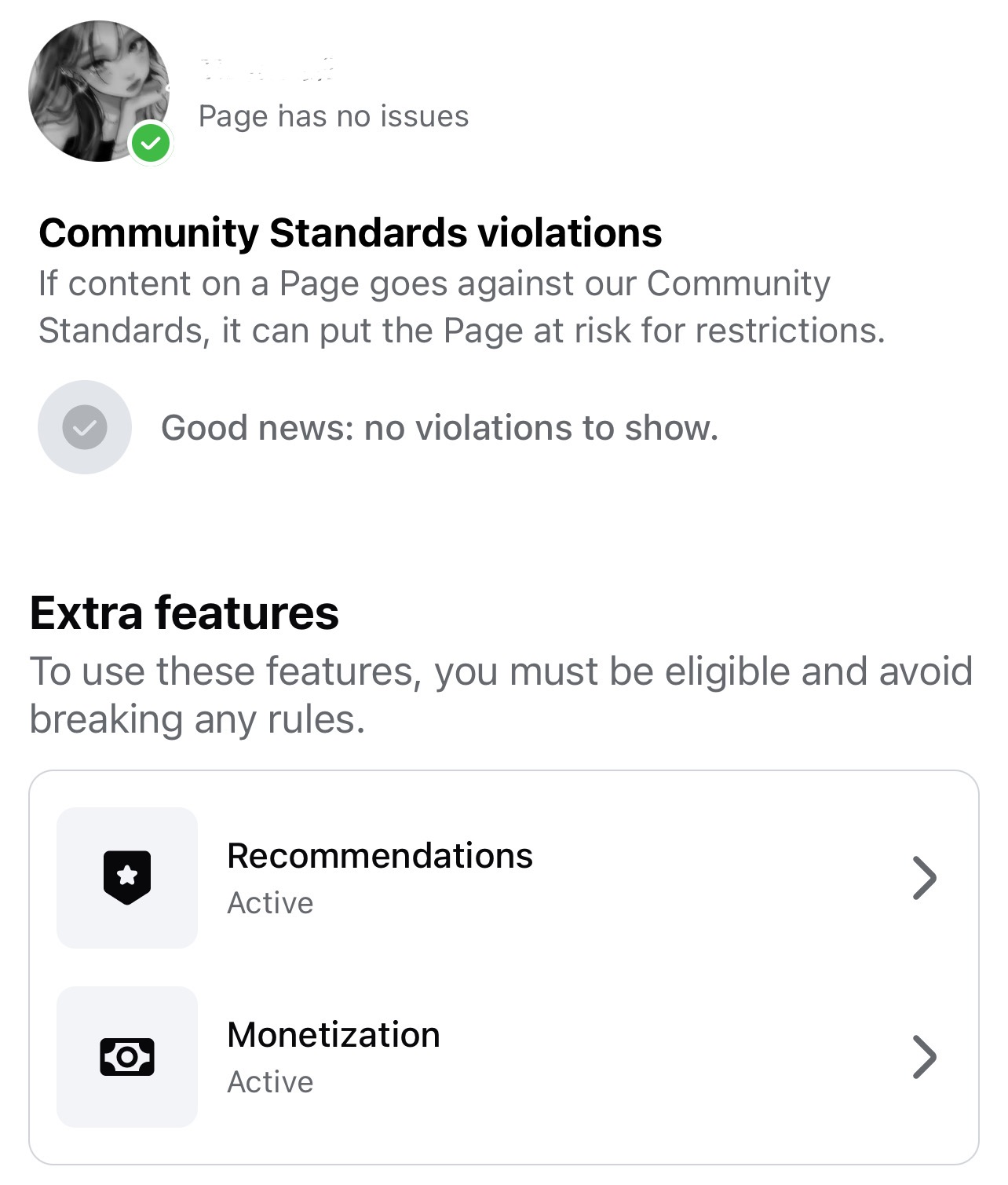Open the Monetization money icon
The image size is (1008, 1185).
coord(127,1056)
